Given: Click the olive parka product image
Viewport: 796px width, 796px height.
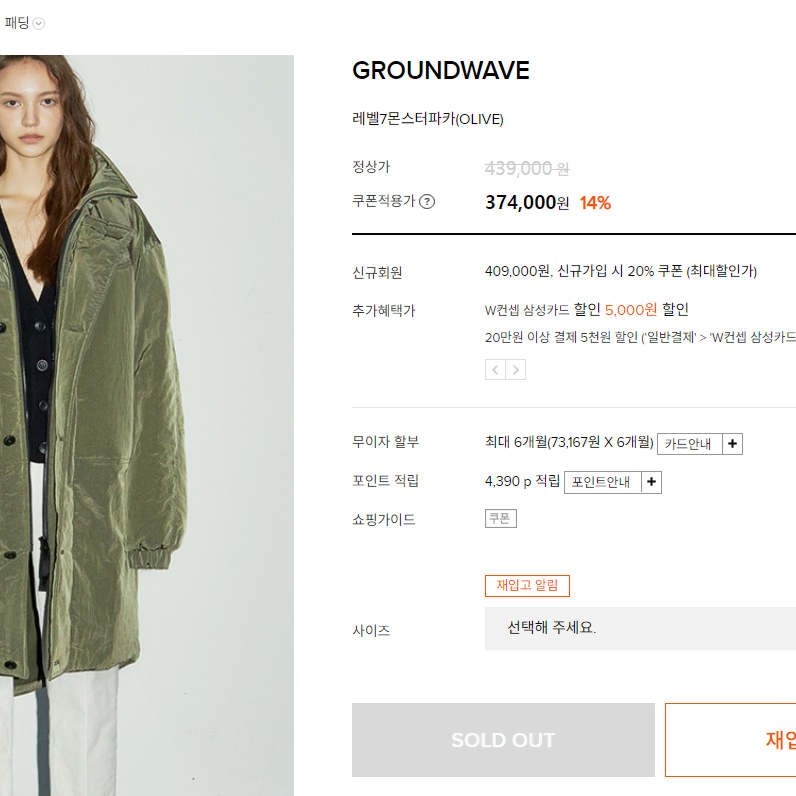Looking at the screenshot, I should [x=147, y=425].
